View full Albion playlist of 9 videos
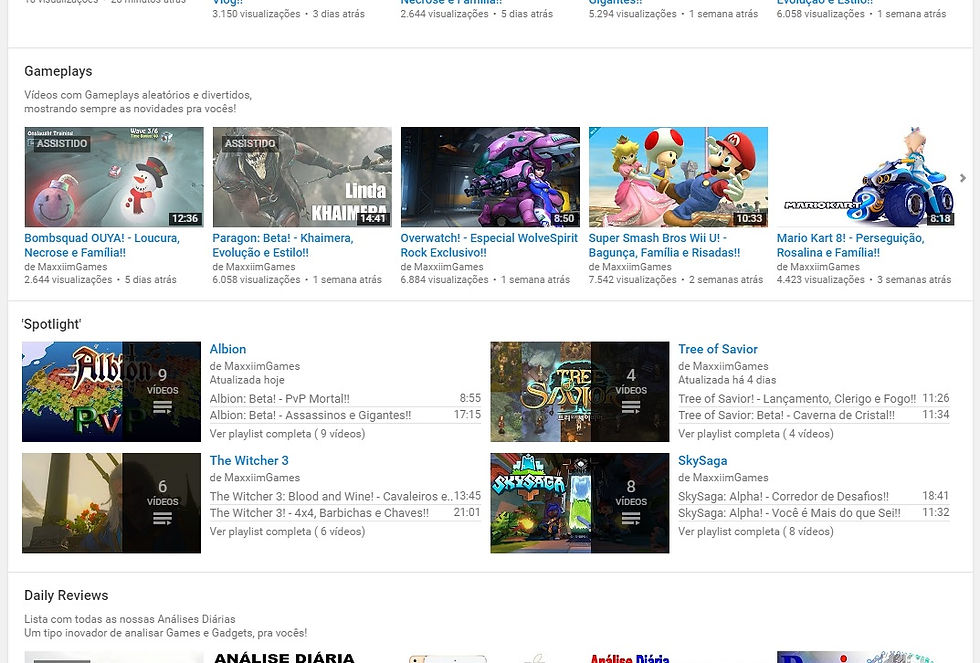The height and width of the screenshot is (663, 980). coord(287,434)
